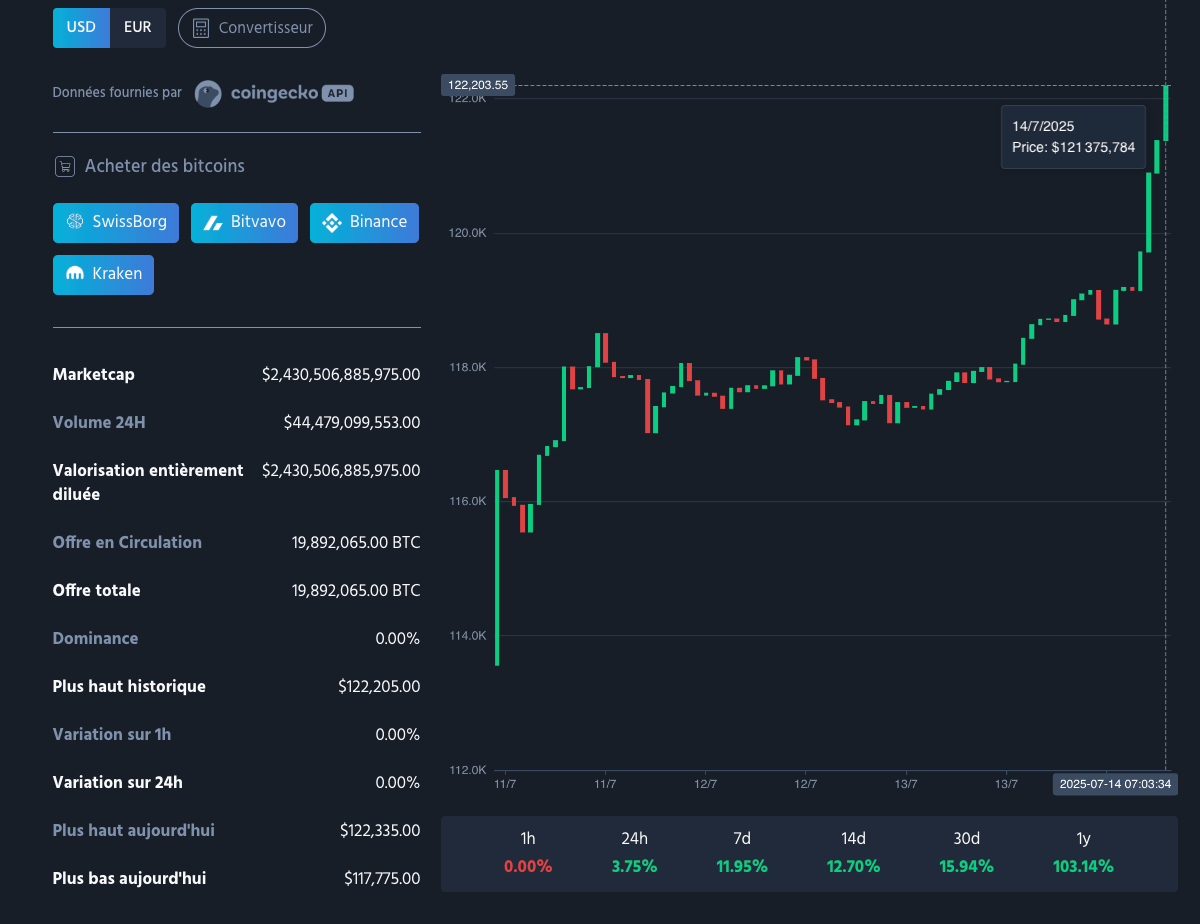Viewport: 1200px width, 924px height.
Task: Click the Variation sur 24h label
Action: (118, 782)
